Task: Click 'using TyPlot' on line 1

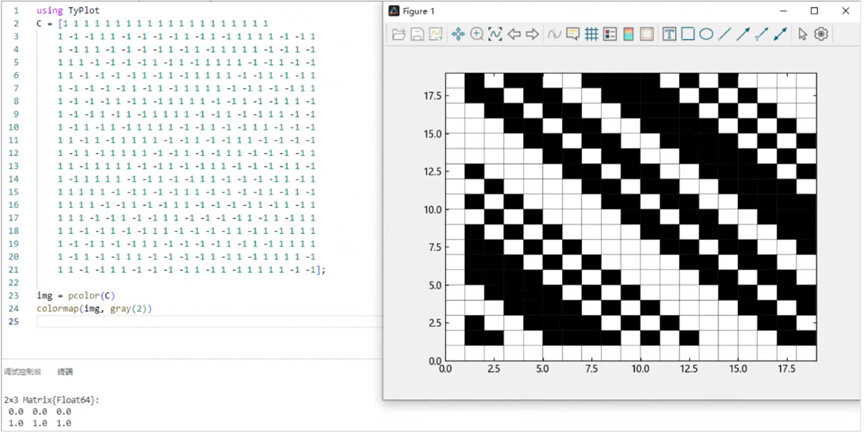Action: click(x=68, y=10)
